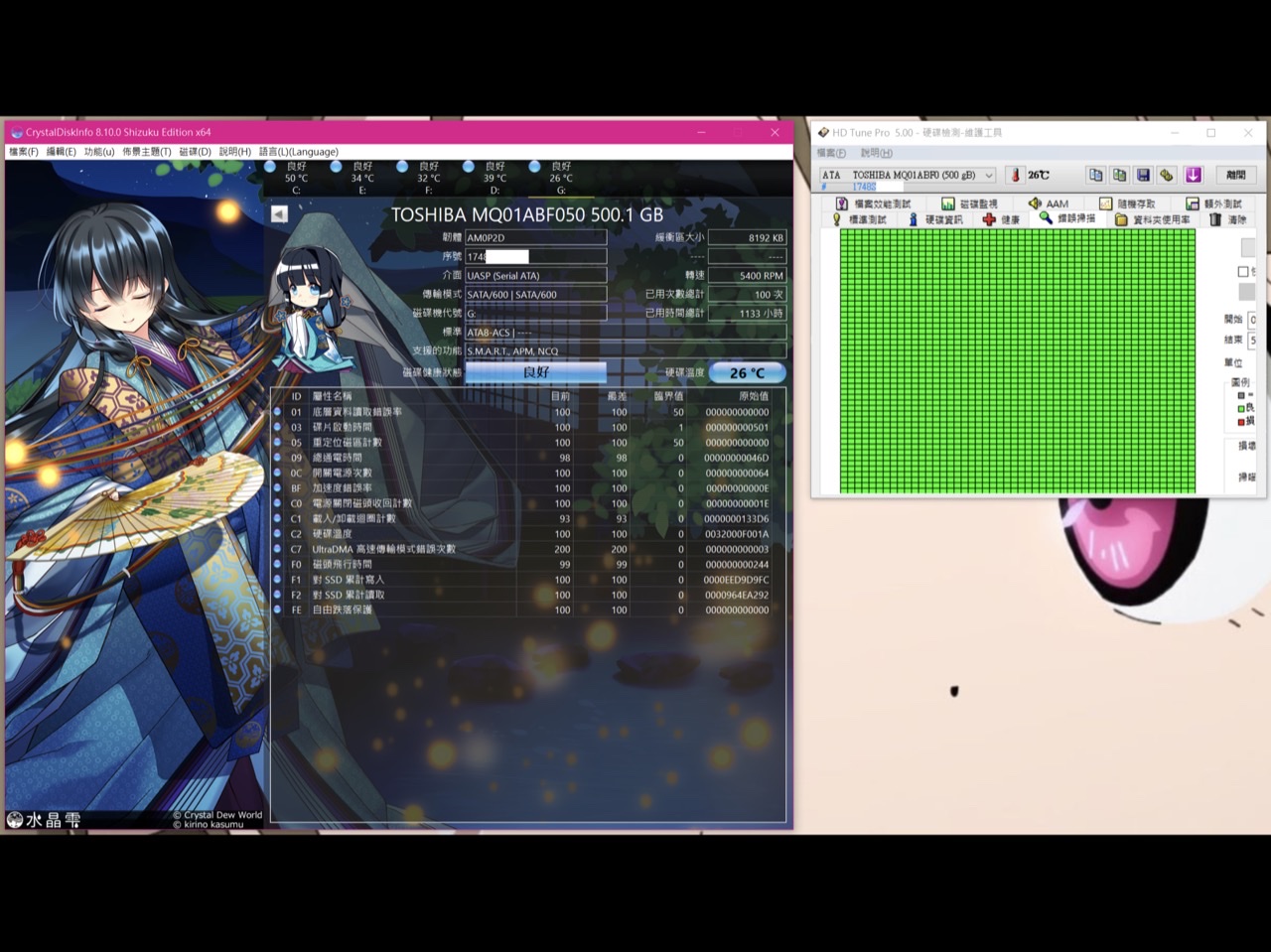This screenshot has height=952, width=1271.
Task: Open 佈景主題(T) theme menu
Action: [x=147, y=152]
